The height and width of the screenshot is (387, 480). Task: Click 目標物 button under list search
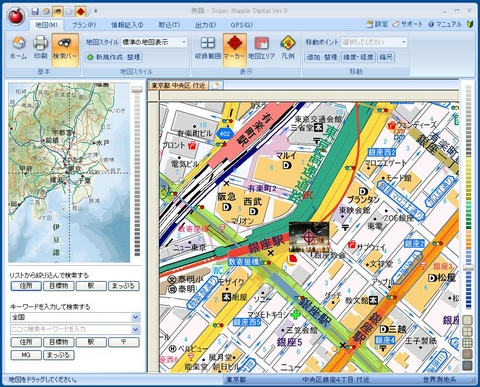(59, 286)
